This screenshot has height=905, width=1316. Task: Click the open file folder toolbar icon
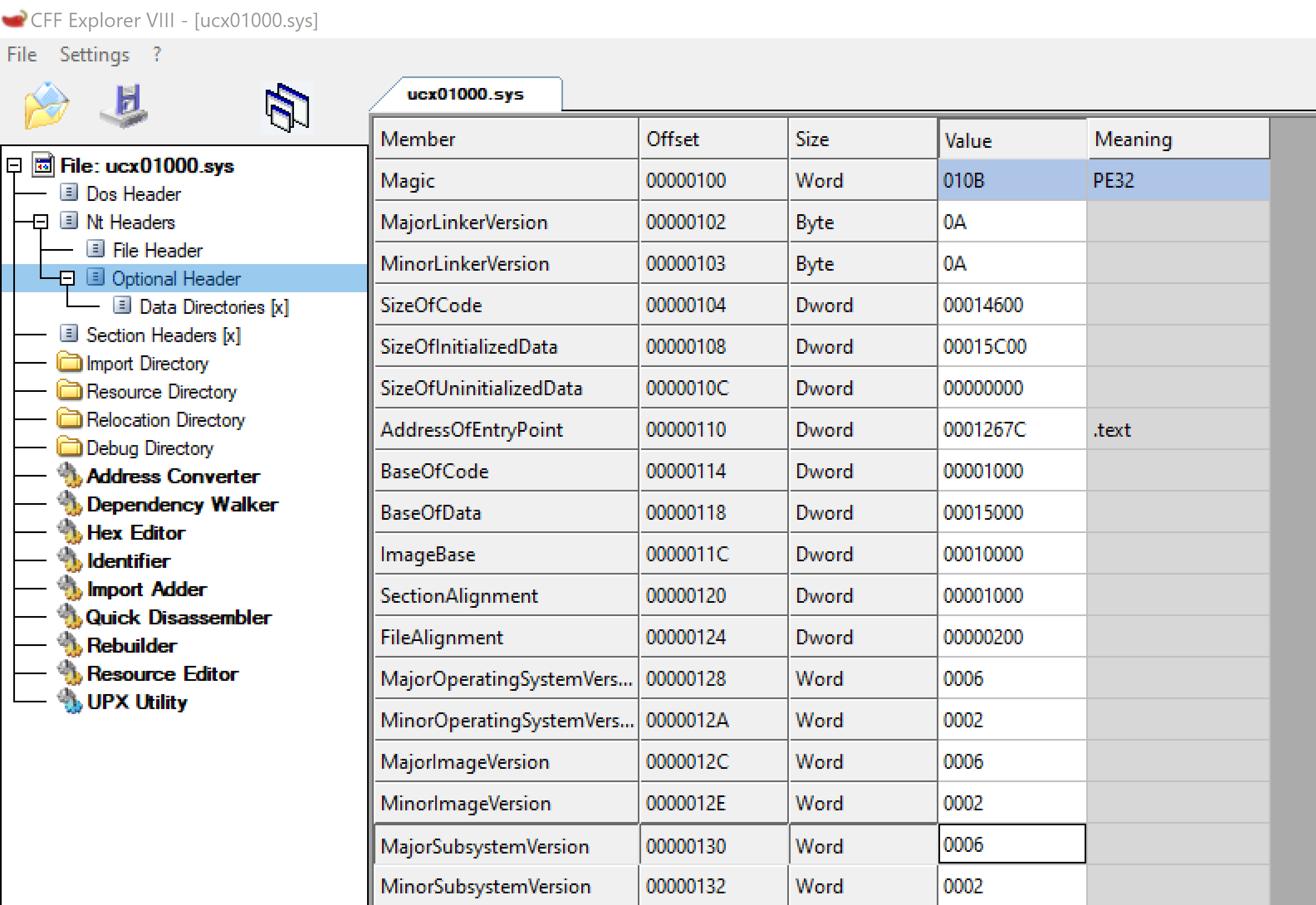coord(46,106)
